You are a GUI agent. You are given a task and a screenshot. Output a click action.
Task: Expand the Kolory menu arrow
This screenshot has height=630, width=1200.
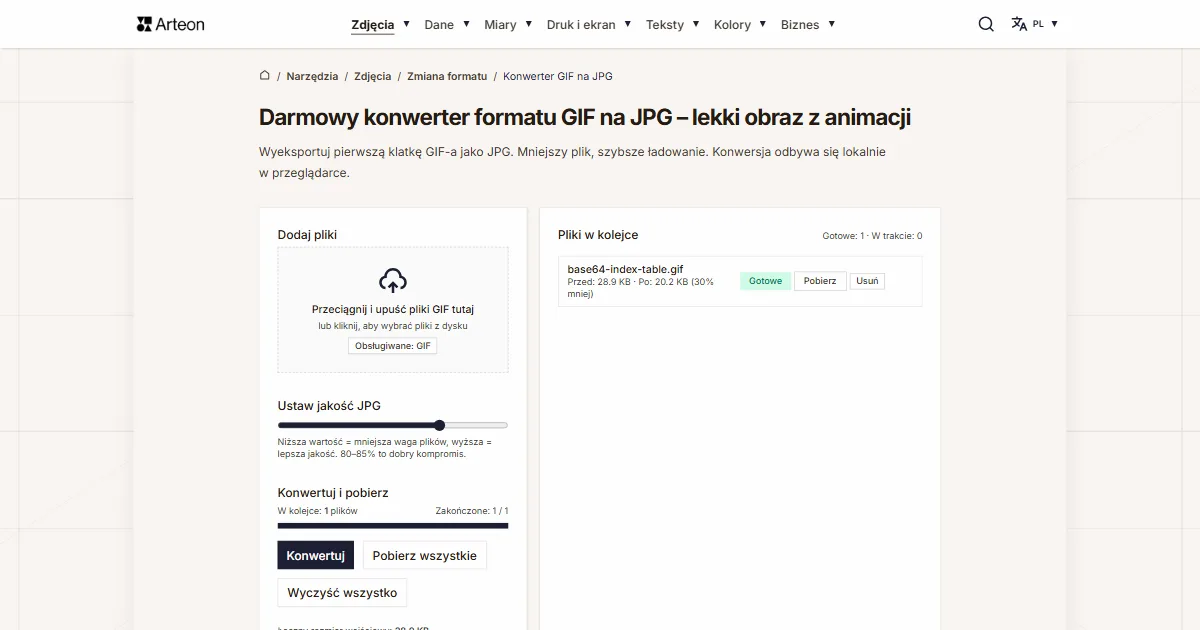pos(762,23)
